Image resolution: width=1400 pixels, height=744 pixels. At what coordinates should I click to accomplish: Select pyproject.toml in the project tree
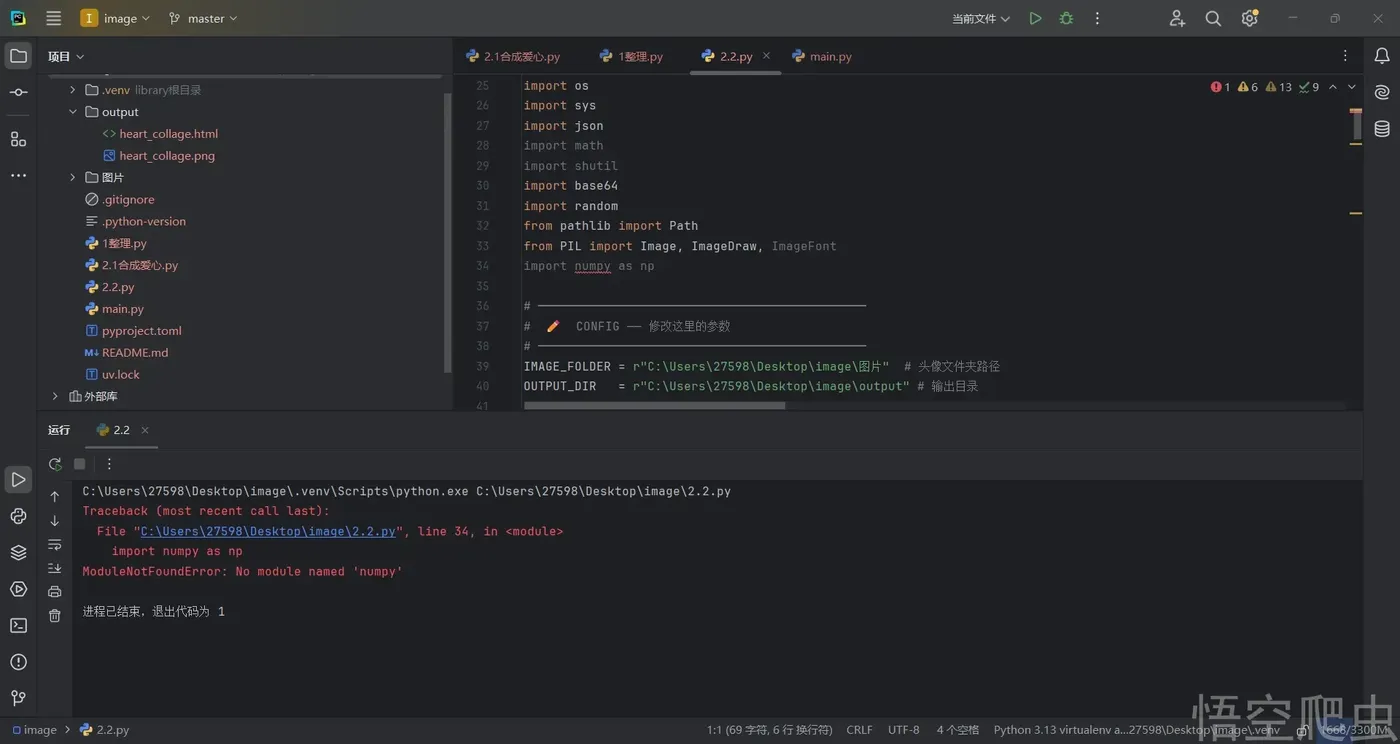pyautogui.click(x=142, y=331)
